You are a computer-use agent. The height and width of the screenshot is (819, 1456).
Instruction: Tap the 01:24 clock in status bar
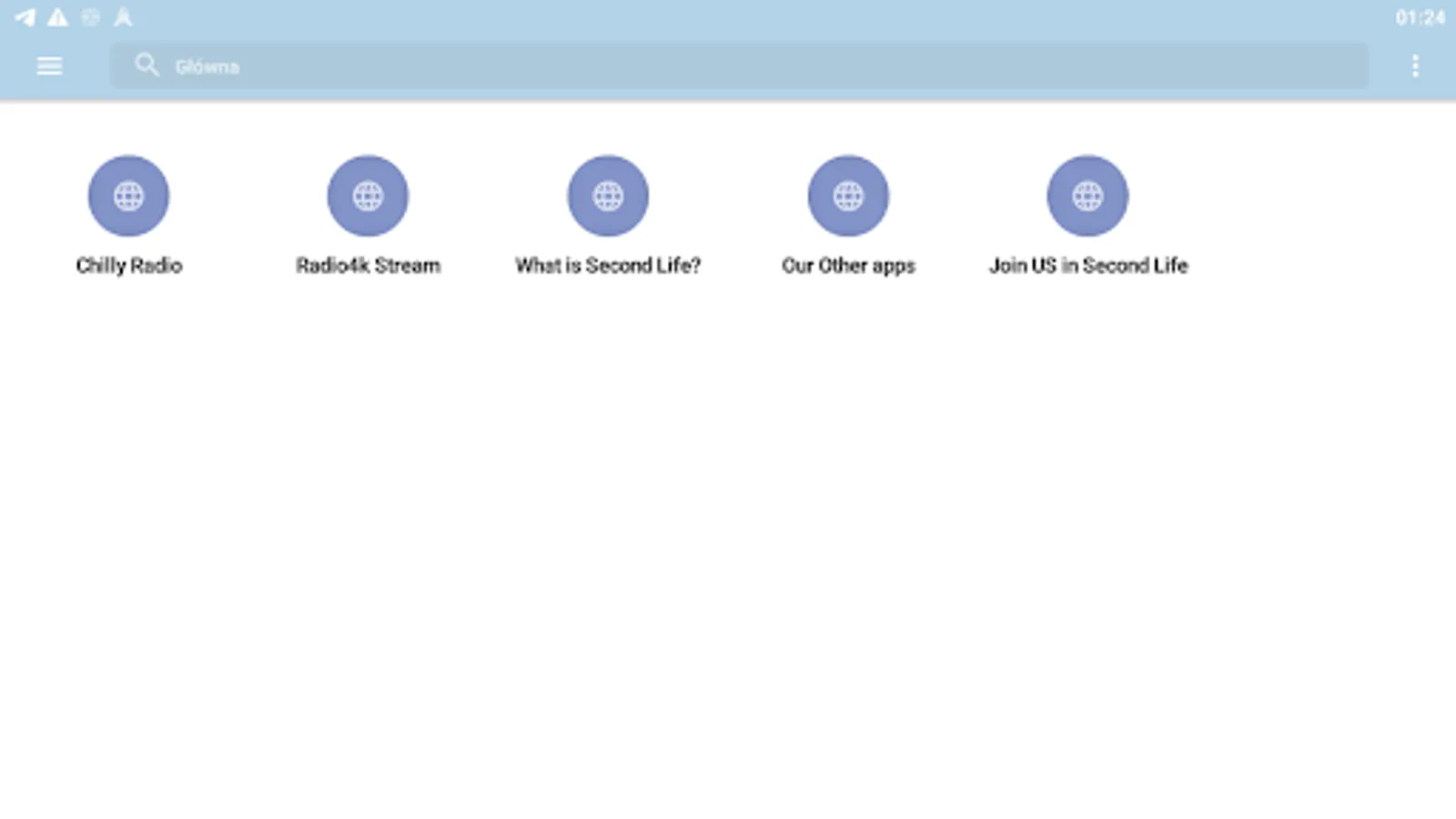pos(1420,18)
